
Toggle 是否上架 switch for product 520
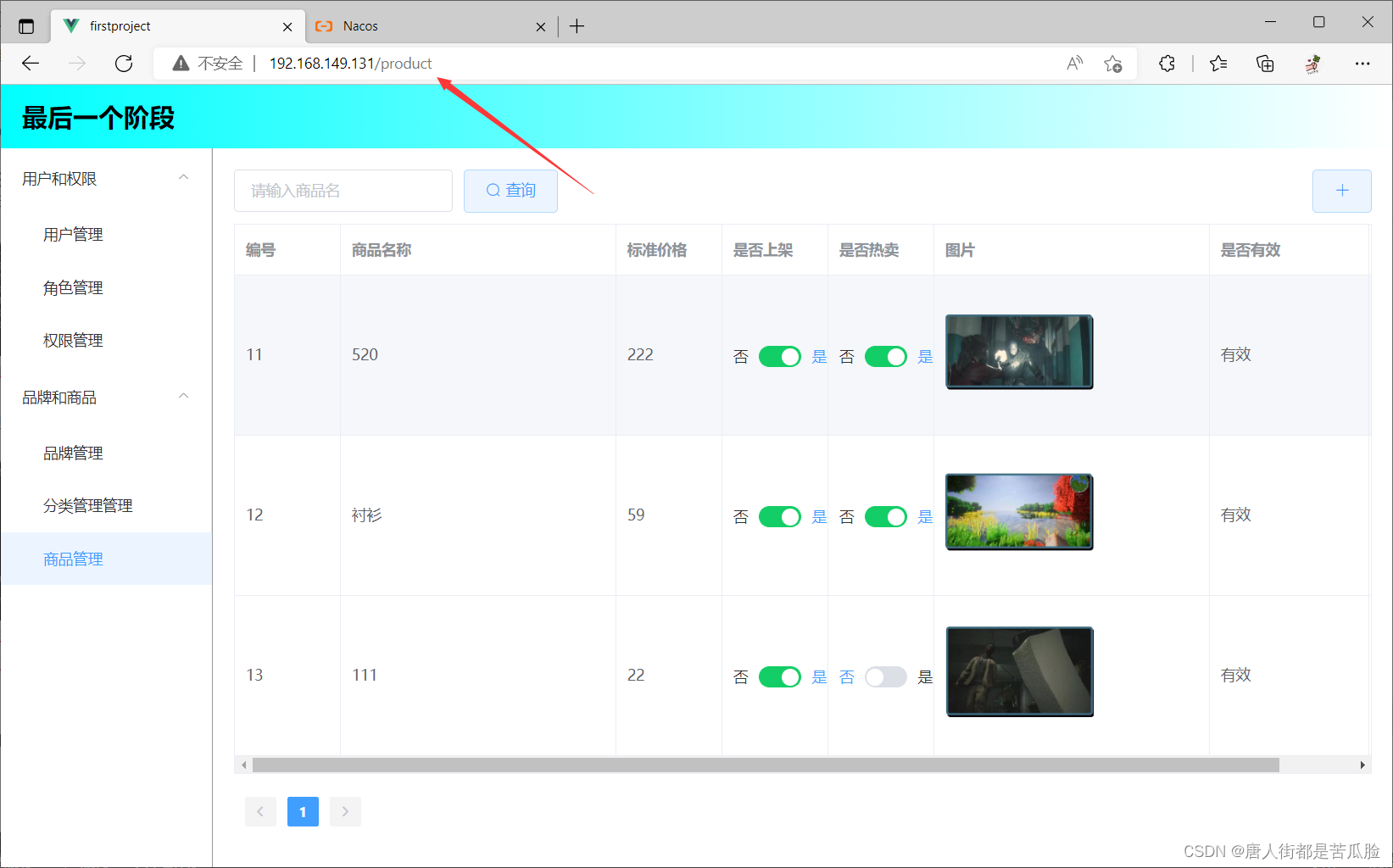780,357
